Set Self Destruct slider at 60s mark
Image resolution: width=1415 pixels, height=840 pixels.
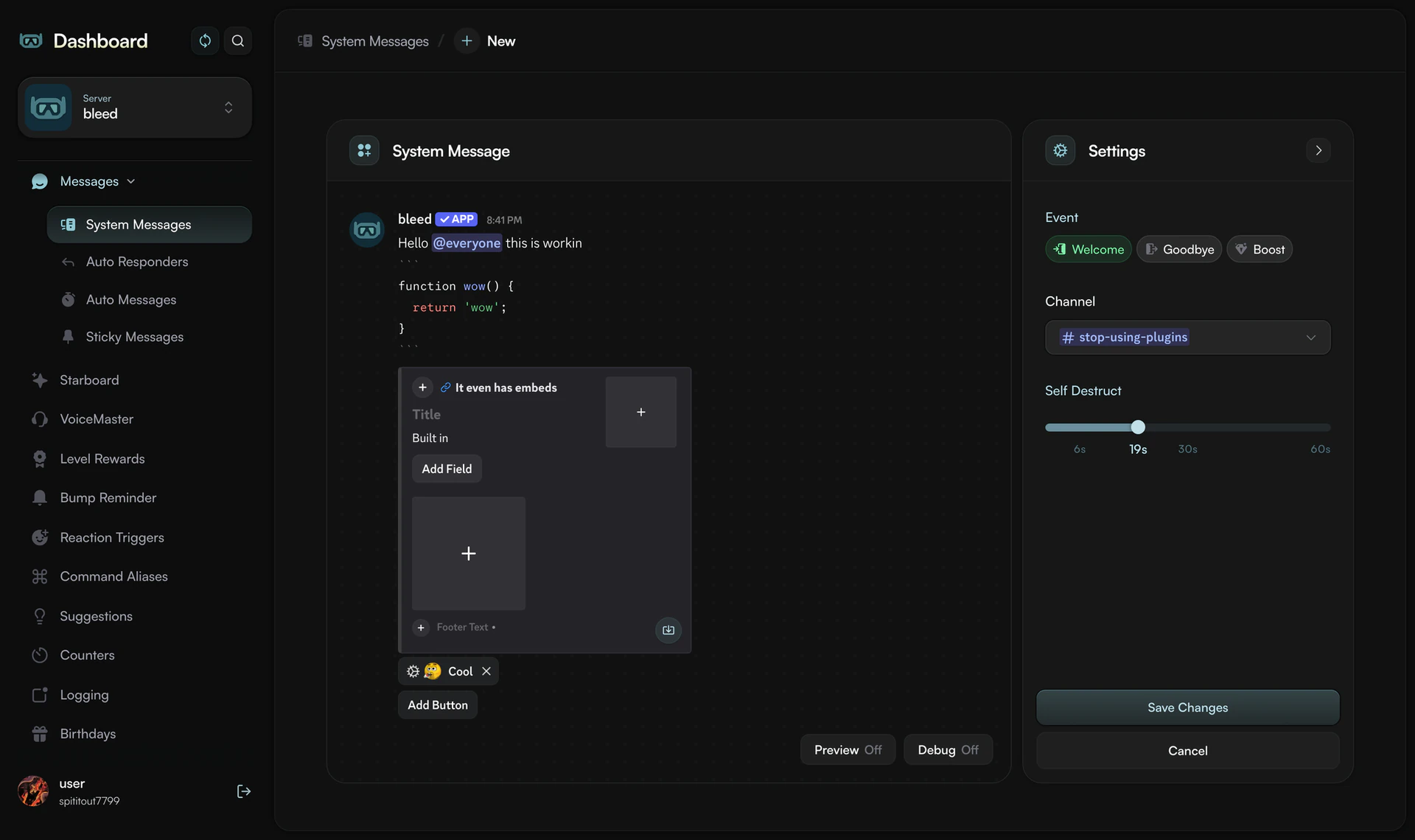point(1329,427)
